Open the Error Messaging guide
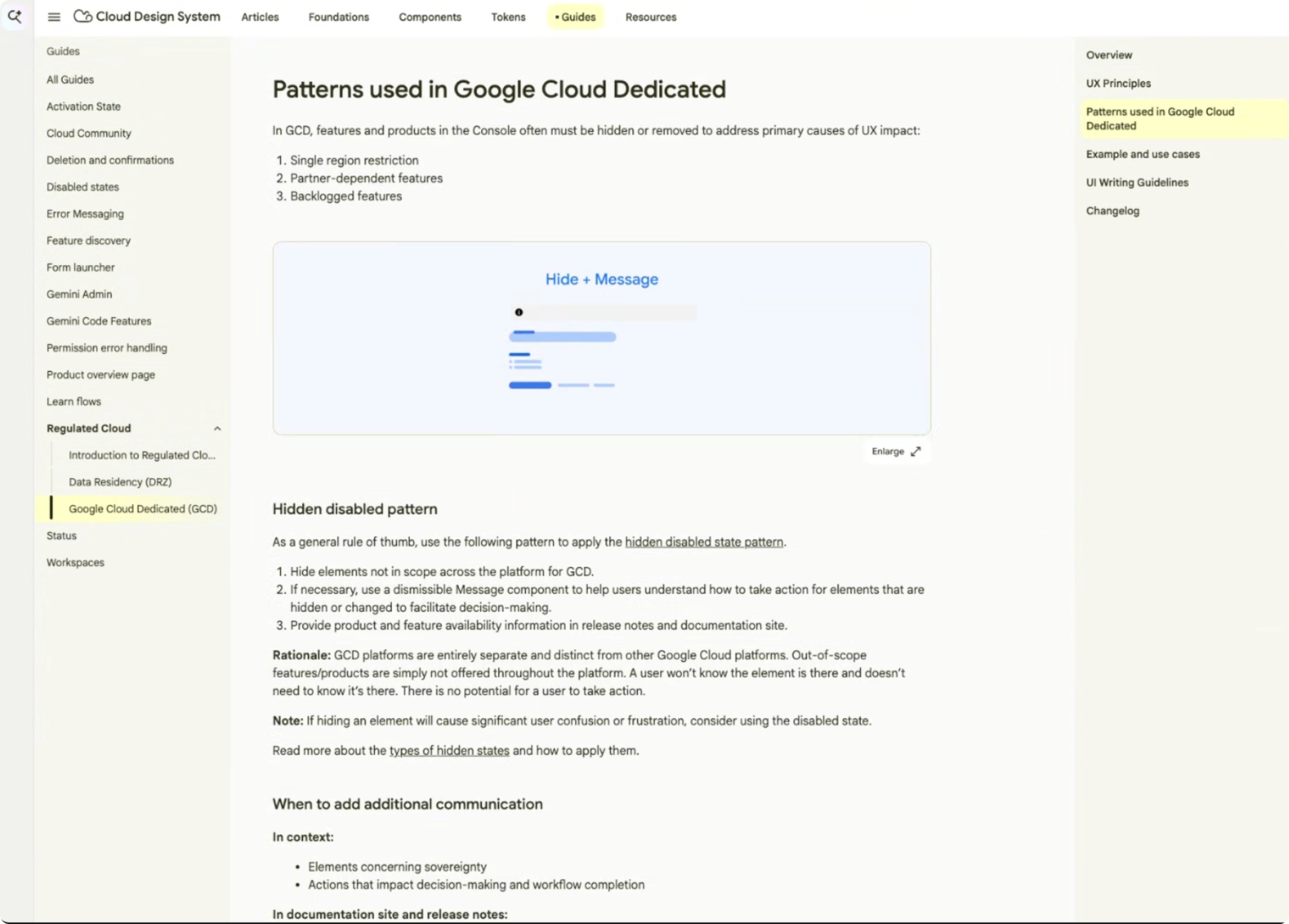The height and width of the screenshot is (924, 1289). click(85, 214)
